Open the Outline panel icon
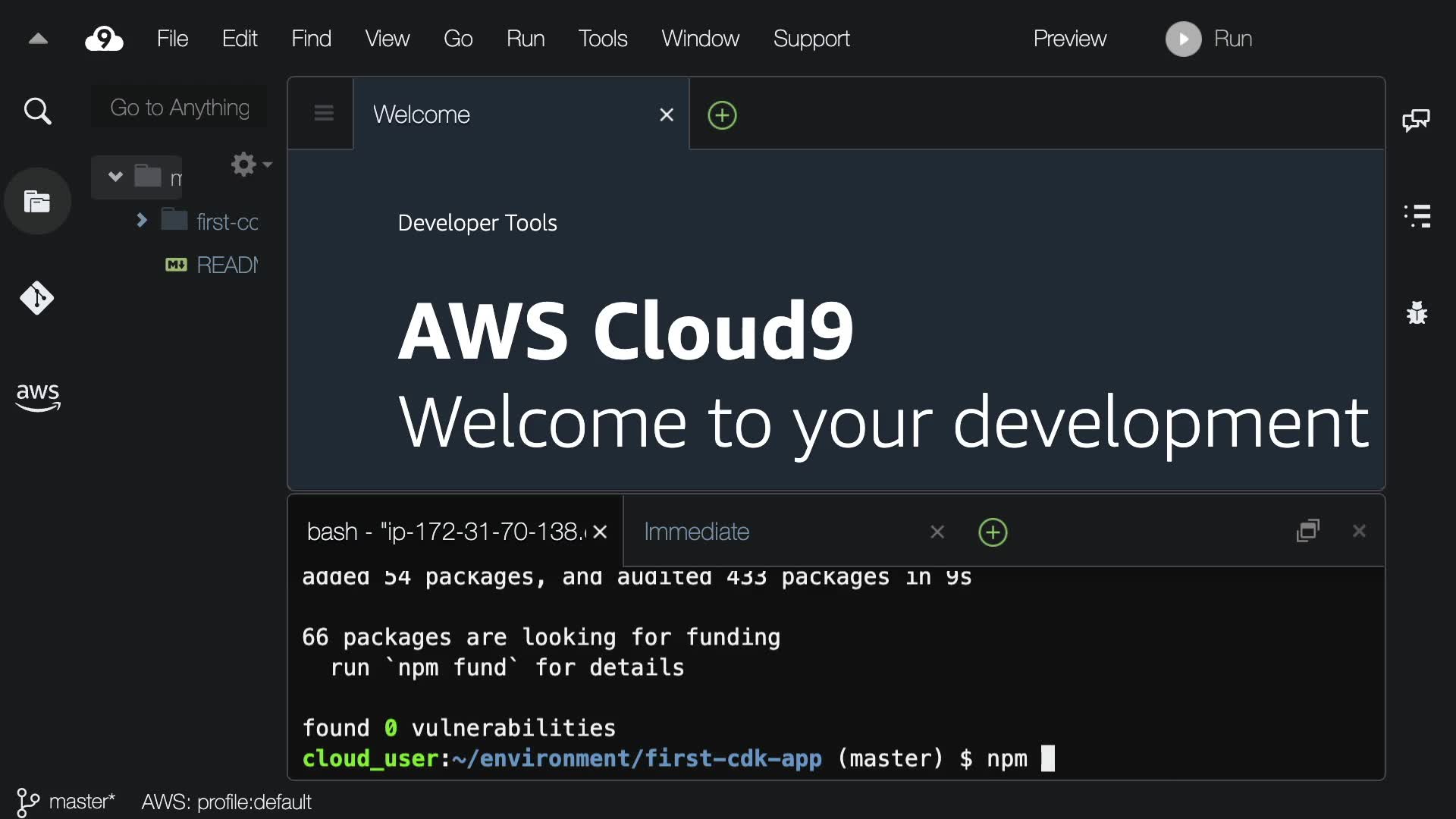1456x819 pixels. click(1417, 216)
